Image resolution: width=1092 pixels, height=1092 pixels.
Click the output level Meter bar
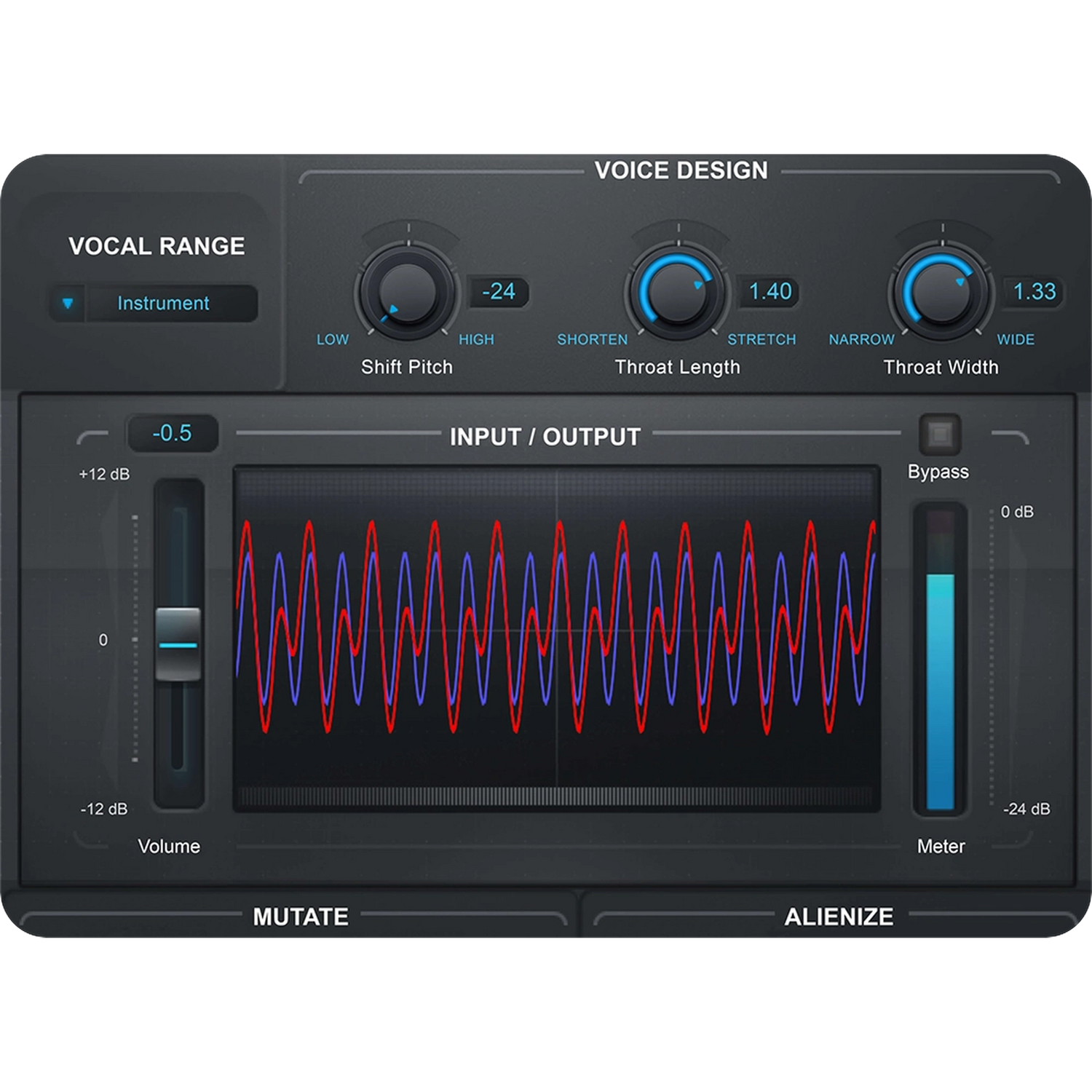pos(940,691)
